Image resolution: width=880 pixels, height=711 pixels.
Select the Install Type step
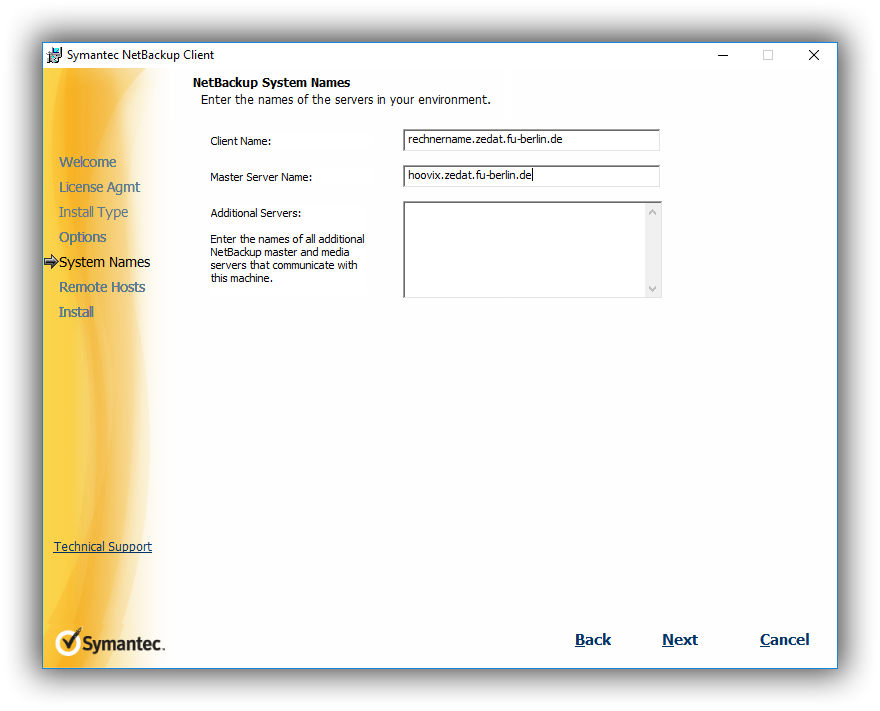coord(93,213)
